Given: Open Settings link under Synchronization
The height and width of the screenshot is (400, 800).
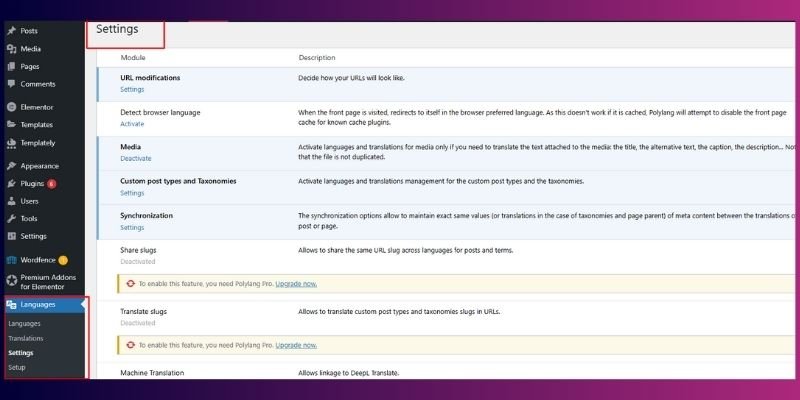Looking at the screenshot, I should tap(132, 228).
